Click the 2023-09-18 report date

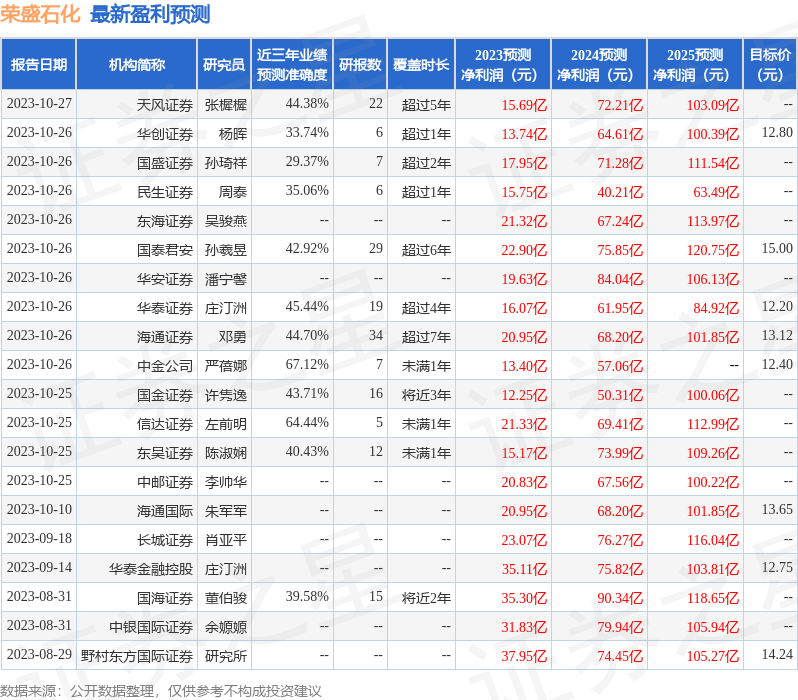point(39,539)
